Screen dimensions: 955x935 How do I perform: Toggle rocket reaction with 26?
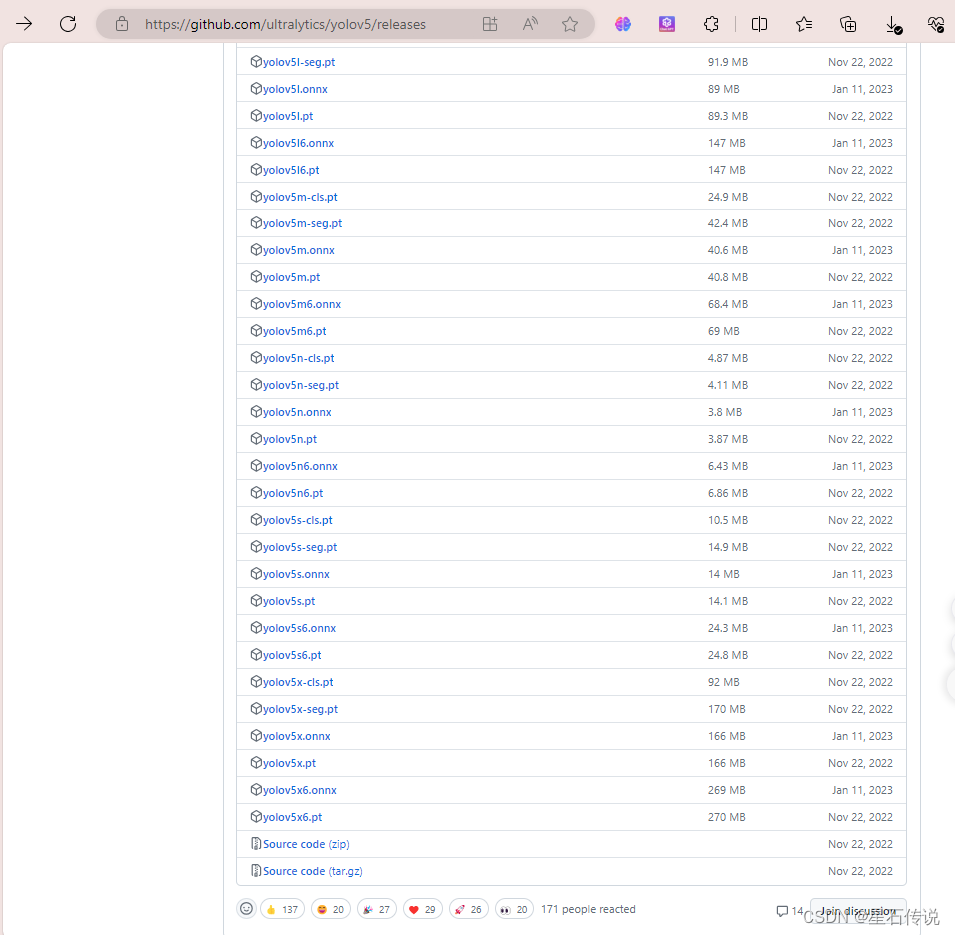[x=468, y=909]
